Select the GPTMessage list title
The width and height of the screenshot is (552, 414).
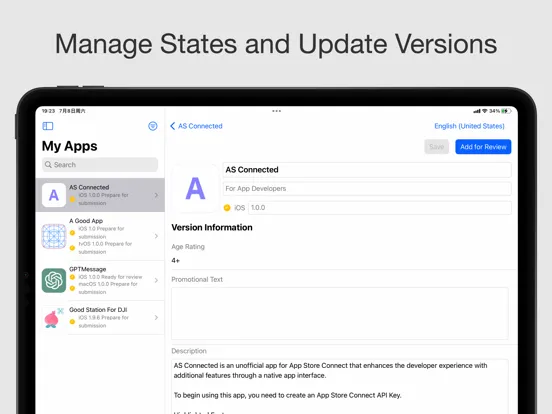coord(88,269)
